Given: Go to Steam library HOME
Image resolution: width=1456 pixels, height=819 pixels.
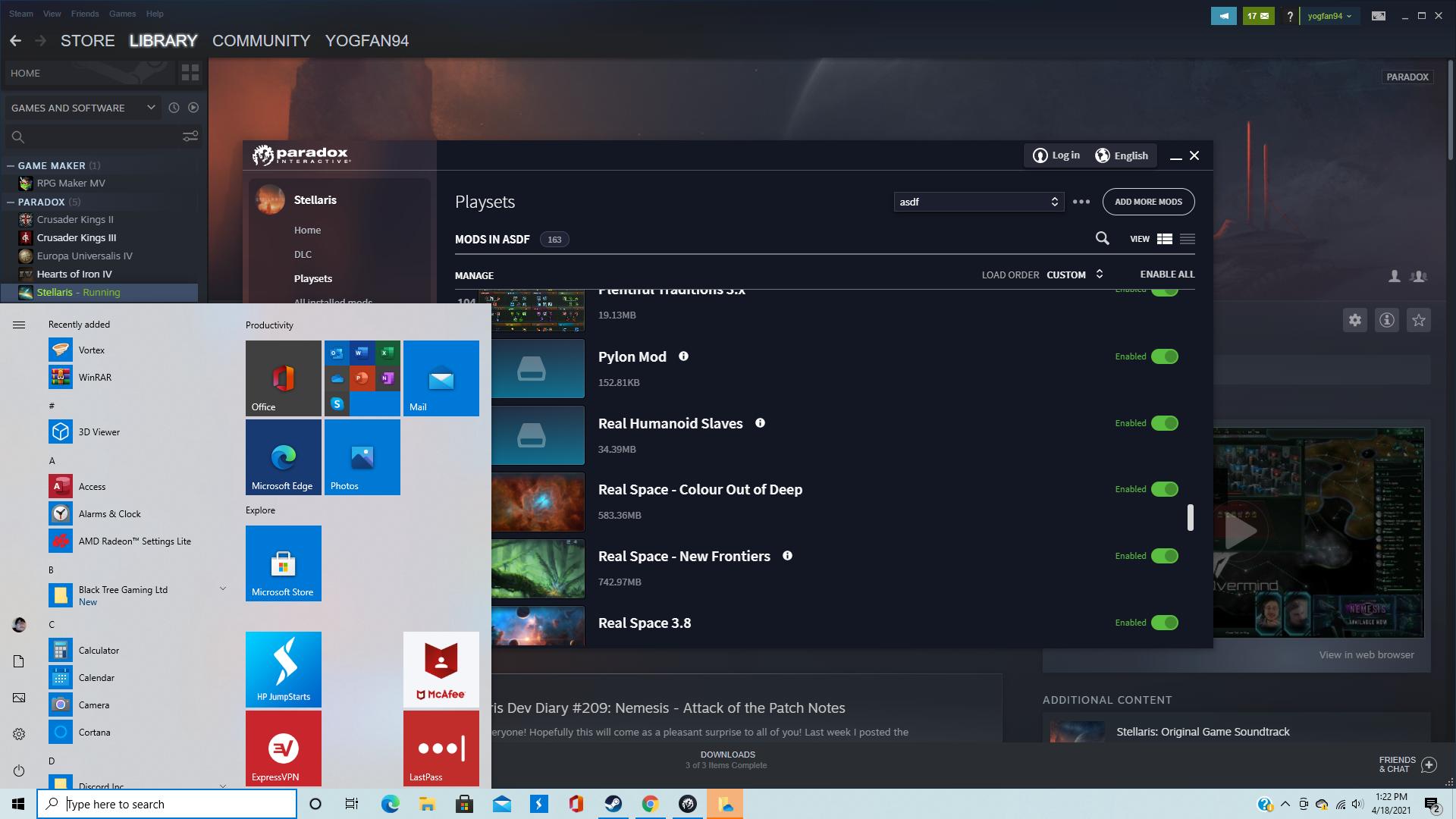Looking at the screenshot, I should click(x=88, y=73).
